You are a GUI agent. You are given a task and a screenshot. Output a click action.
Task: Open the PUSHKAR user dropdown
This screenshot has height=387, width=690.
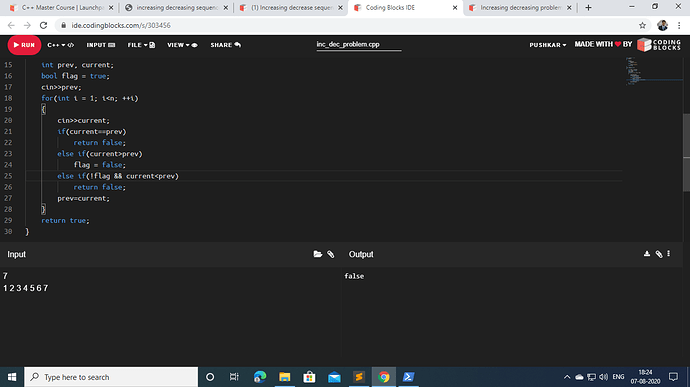tap(547, 45)
